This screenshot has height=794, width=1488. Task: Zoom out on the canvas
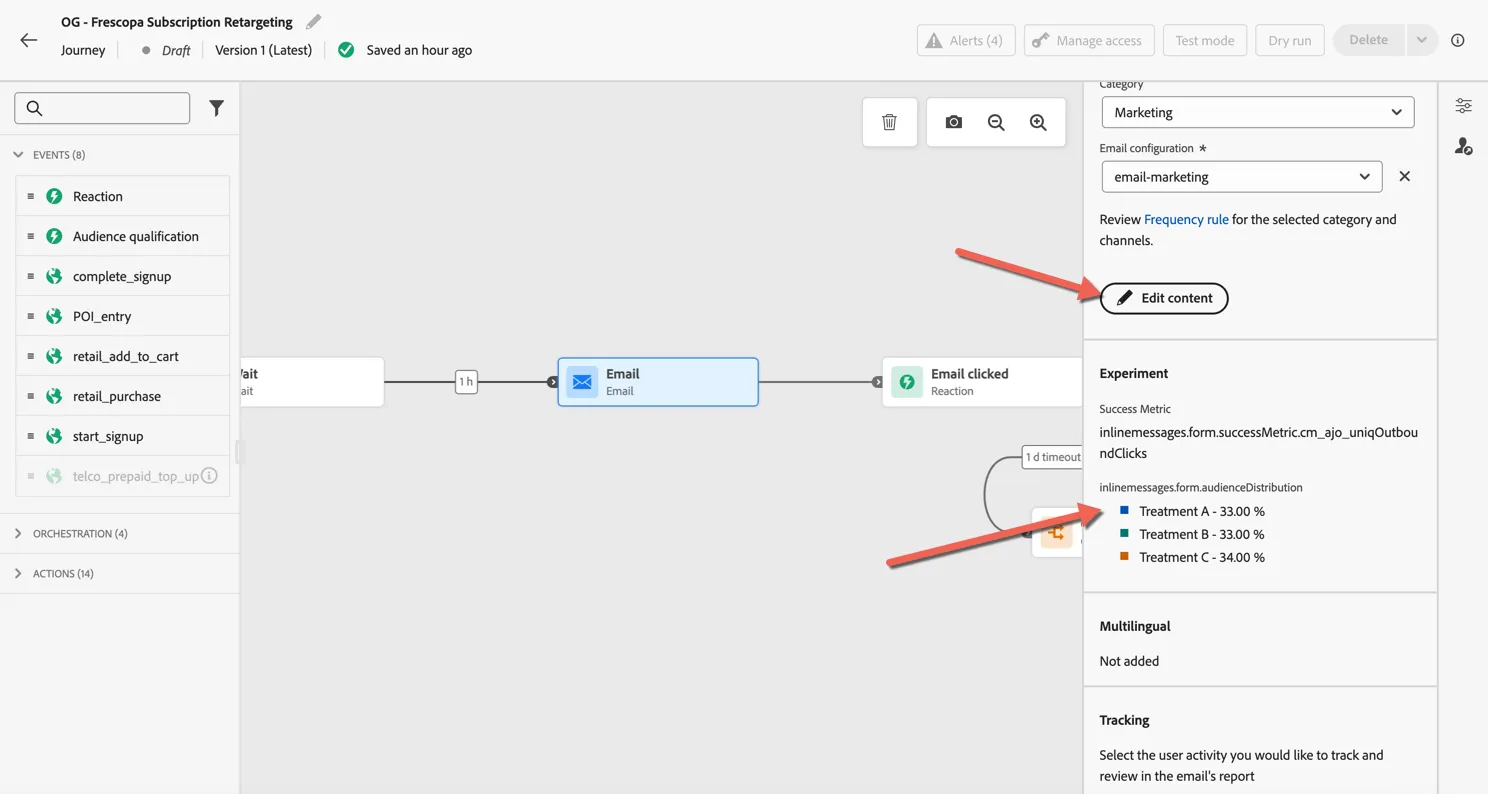coord(996,122)
